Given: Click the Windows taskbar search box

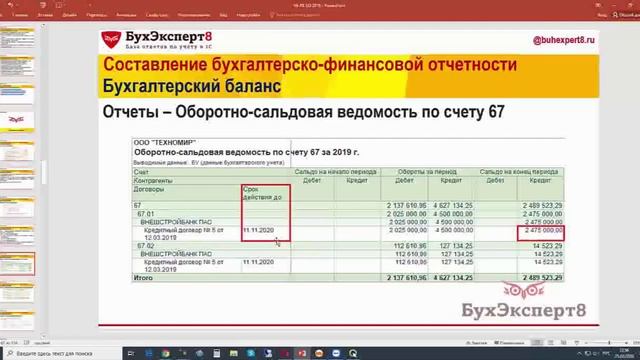Looking at the screenshot, I should click(63, 353).
